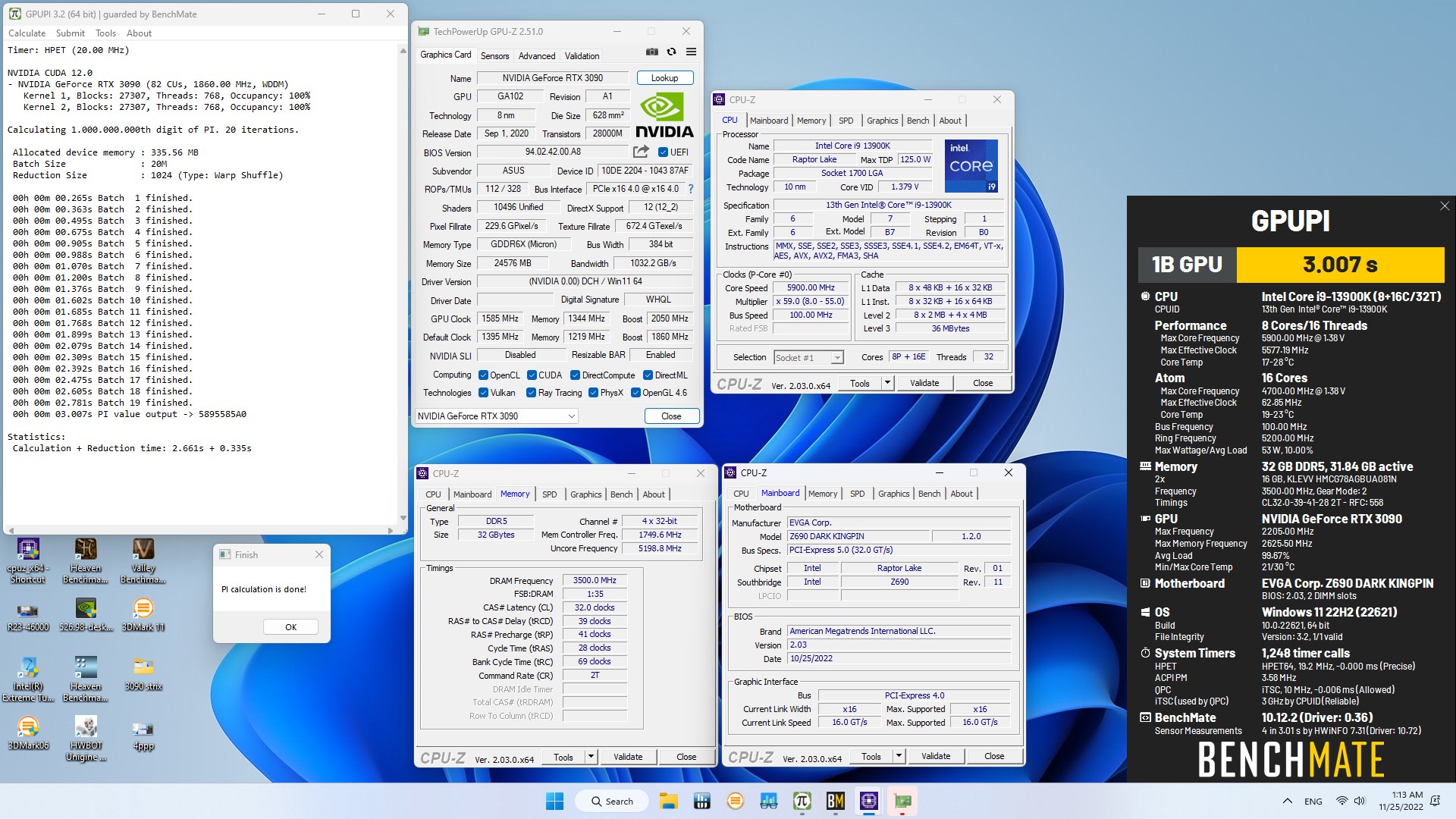Click the Bus Interface question mark icon
This screenshot has height=819, width=1456.
(x=690, y=189)
